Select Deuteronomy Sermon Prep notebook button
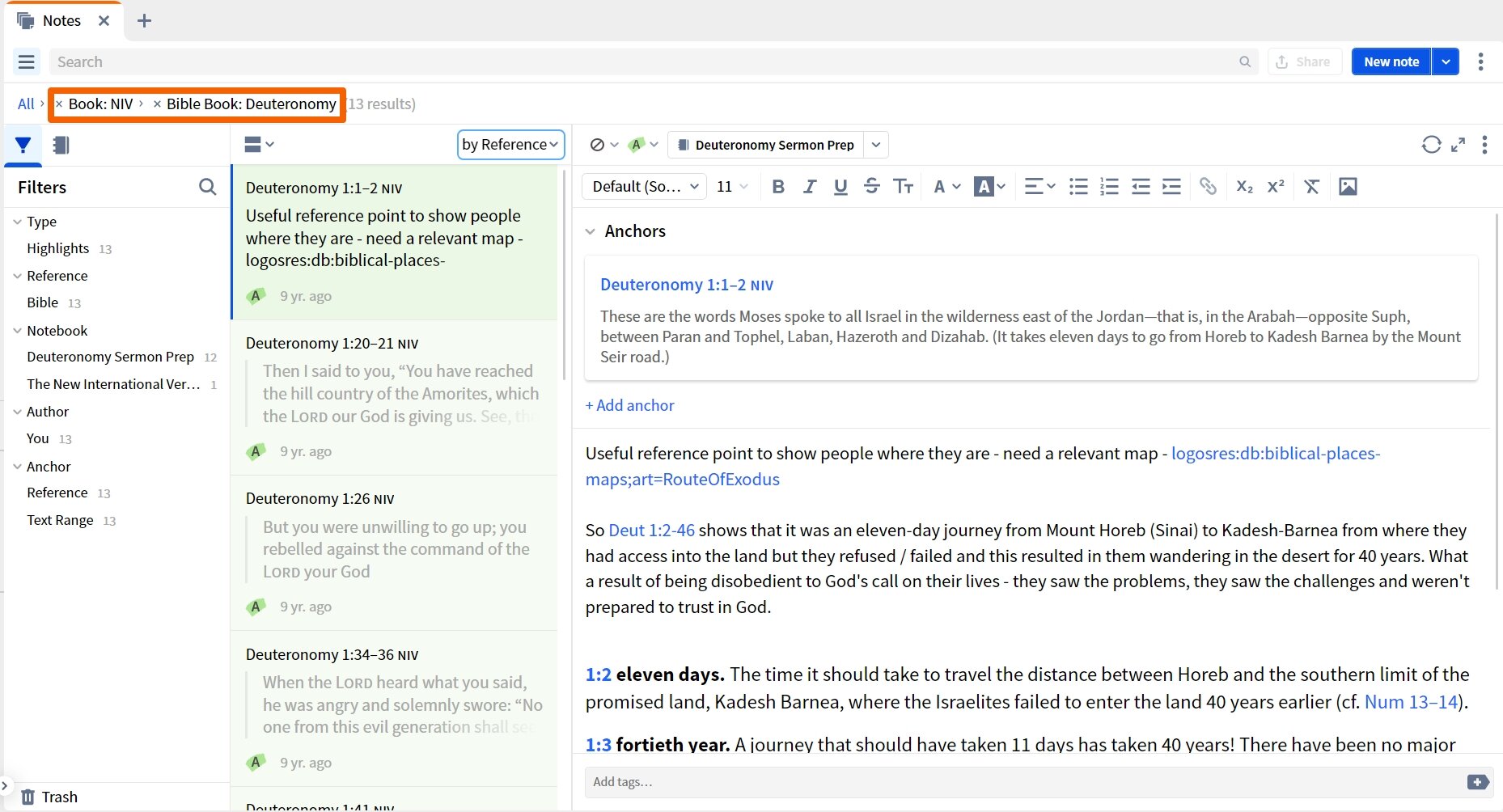1503x812 pixels. 766,145
